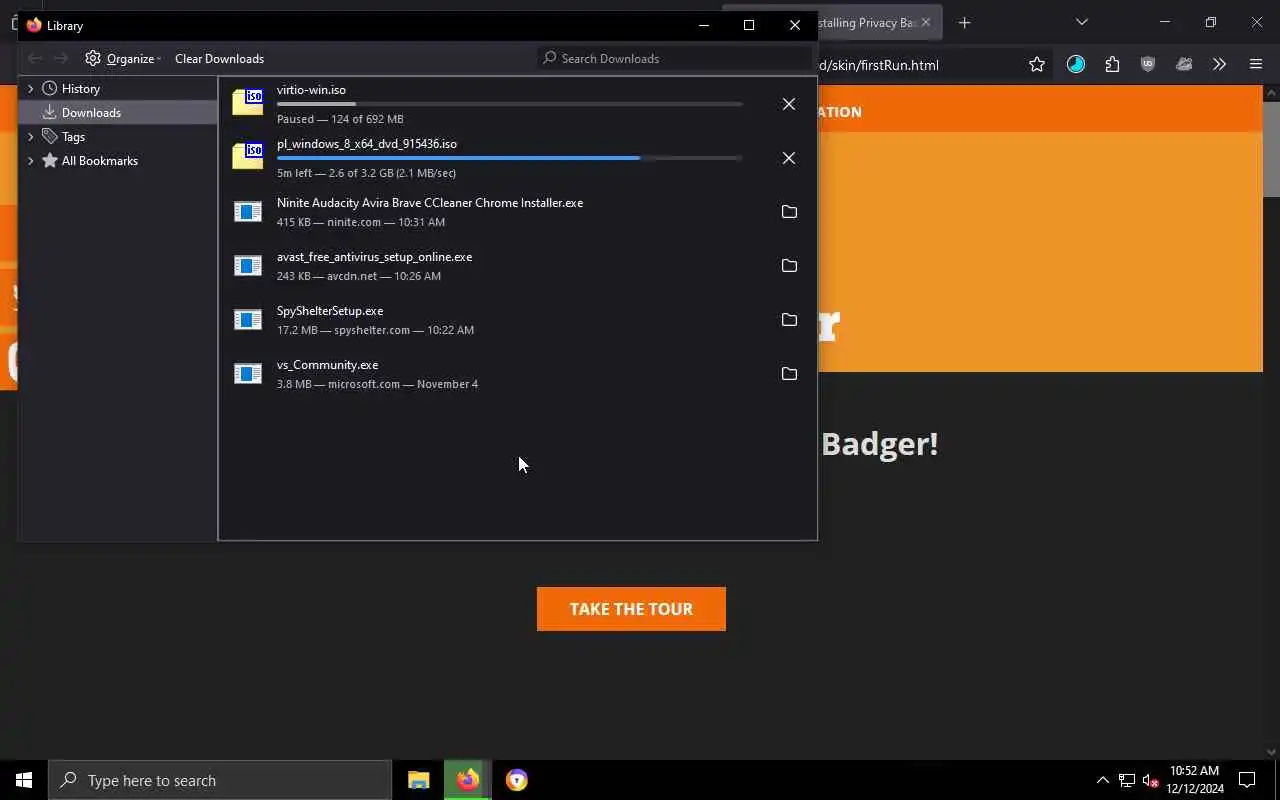This screenshot has width=1280, height=800.
Task: Click the blue circular extension icon
Action: tap(1076, 65)
